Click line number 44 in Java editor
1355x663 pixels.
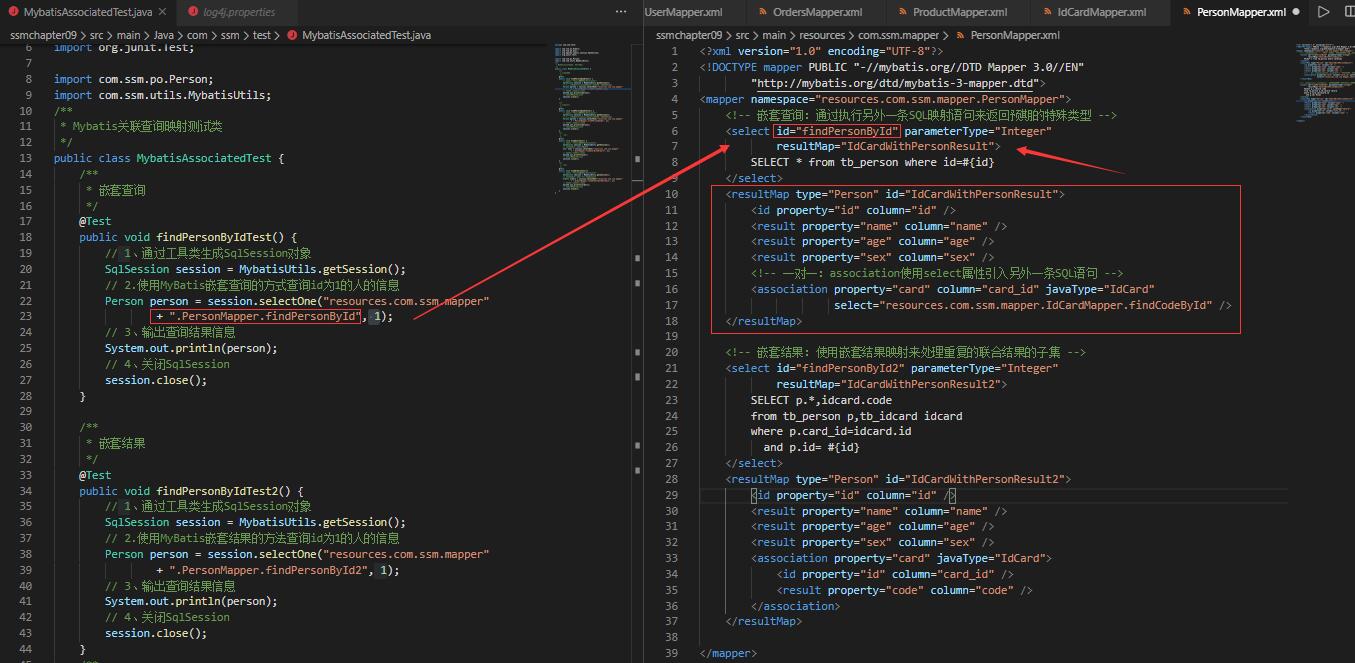pos(27,649)
